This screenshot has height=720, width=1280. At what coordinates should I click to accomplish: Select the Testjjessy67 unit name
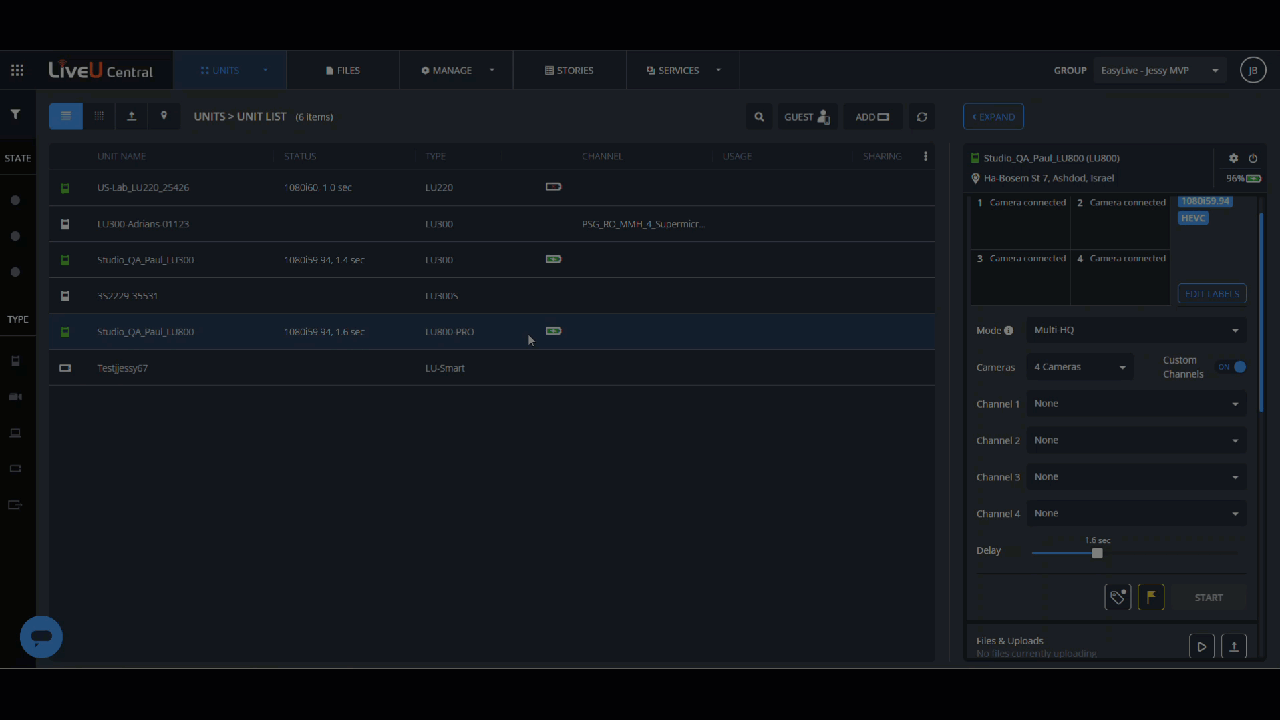pos(122,368)
